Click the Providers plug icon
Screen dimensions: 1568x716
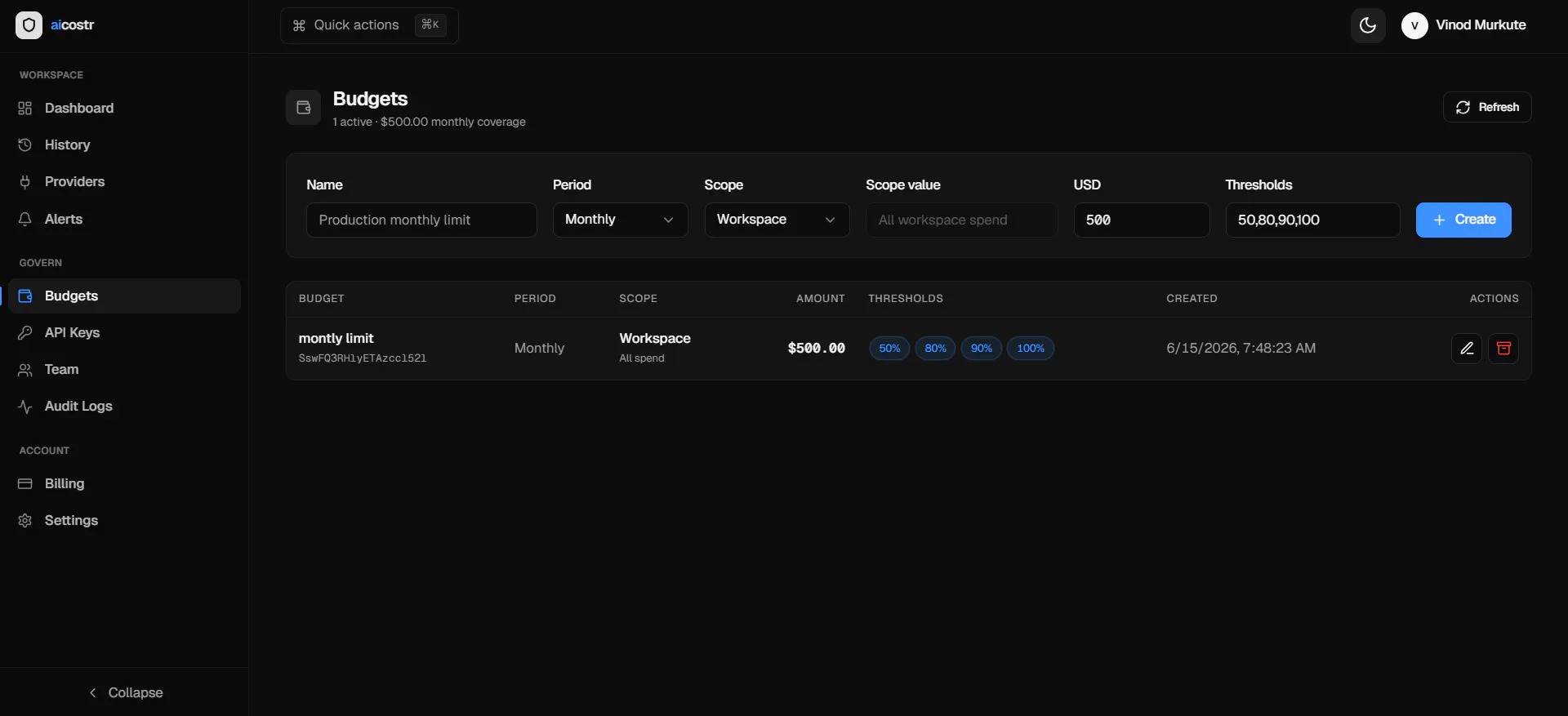(25, 181)
